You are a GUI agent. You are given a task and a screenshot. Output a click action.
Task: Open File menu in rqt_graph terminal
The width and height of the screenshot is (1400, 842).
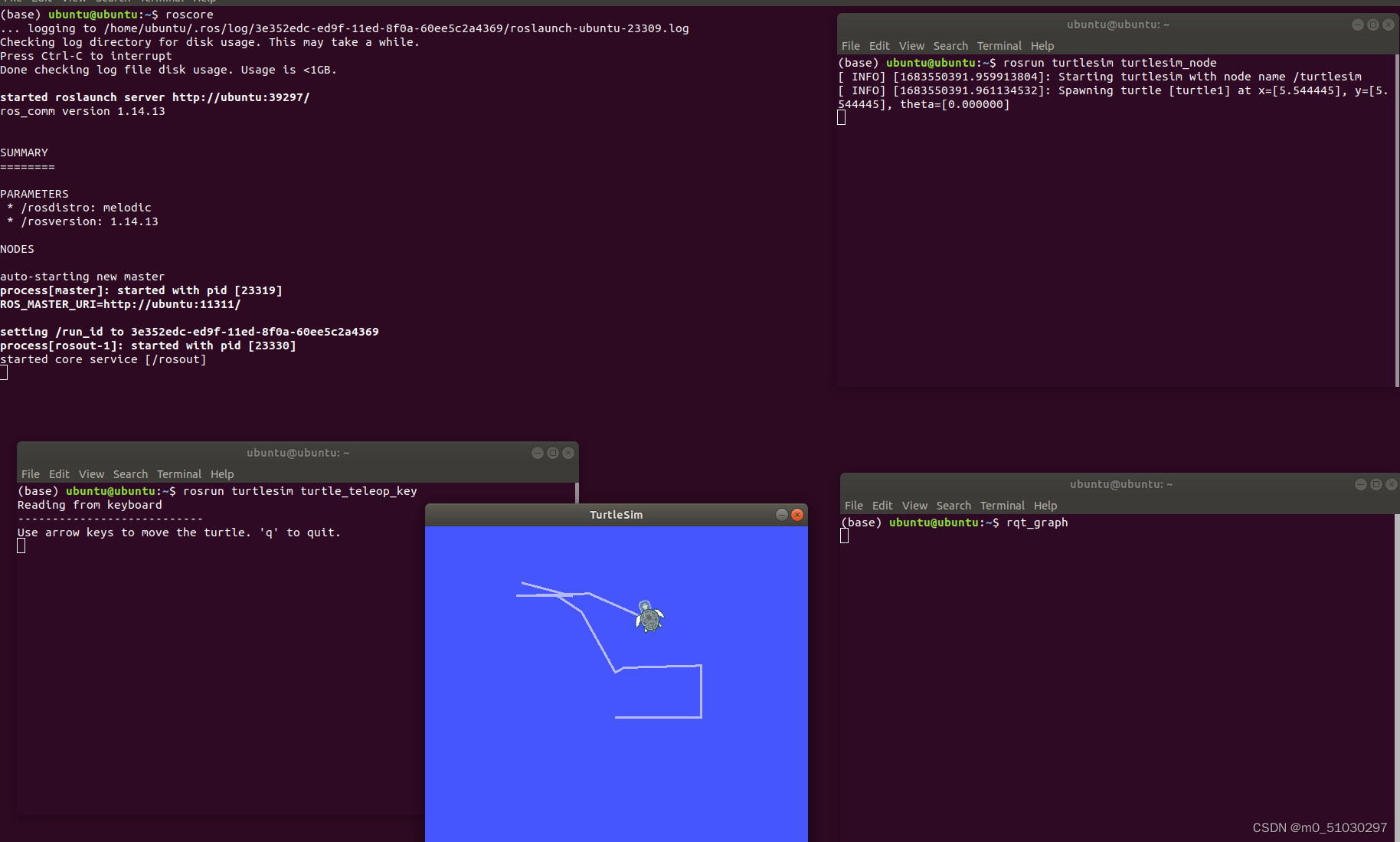(x=854, y=506)
